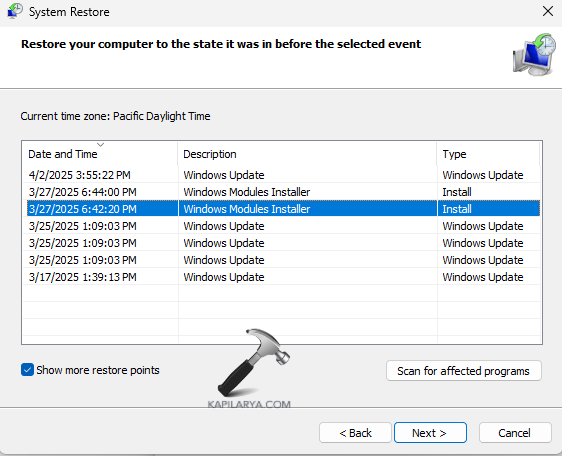
Task: Go to previous step with Back
Action: tap(355, 433)
